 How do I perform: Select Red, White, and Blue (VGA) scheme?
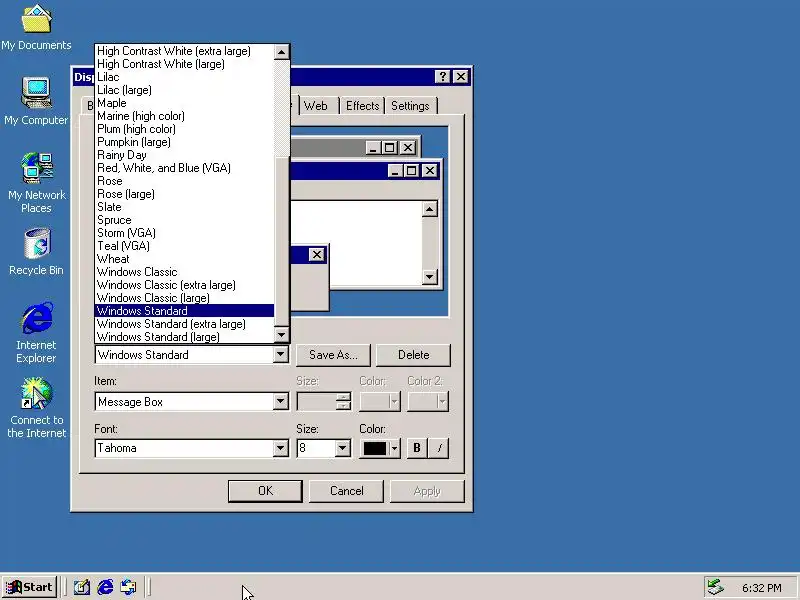click(x=184, y=168)
